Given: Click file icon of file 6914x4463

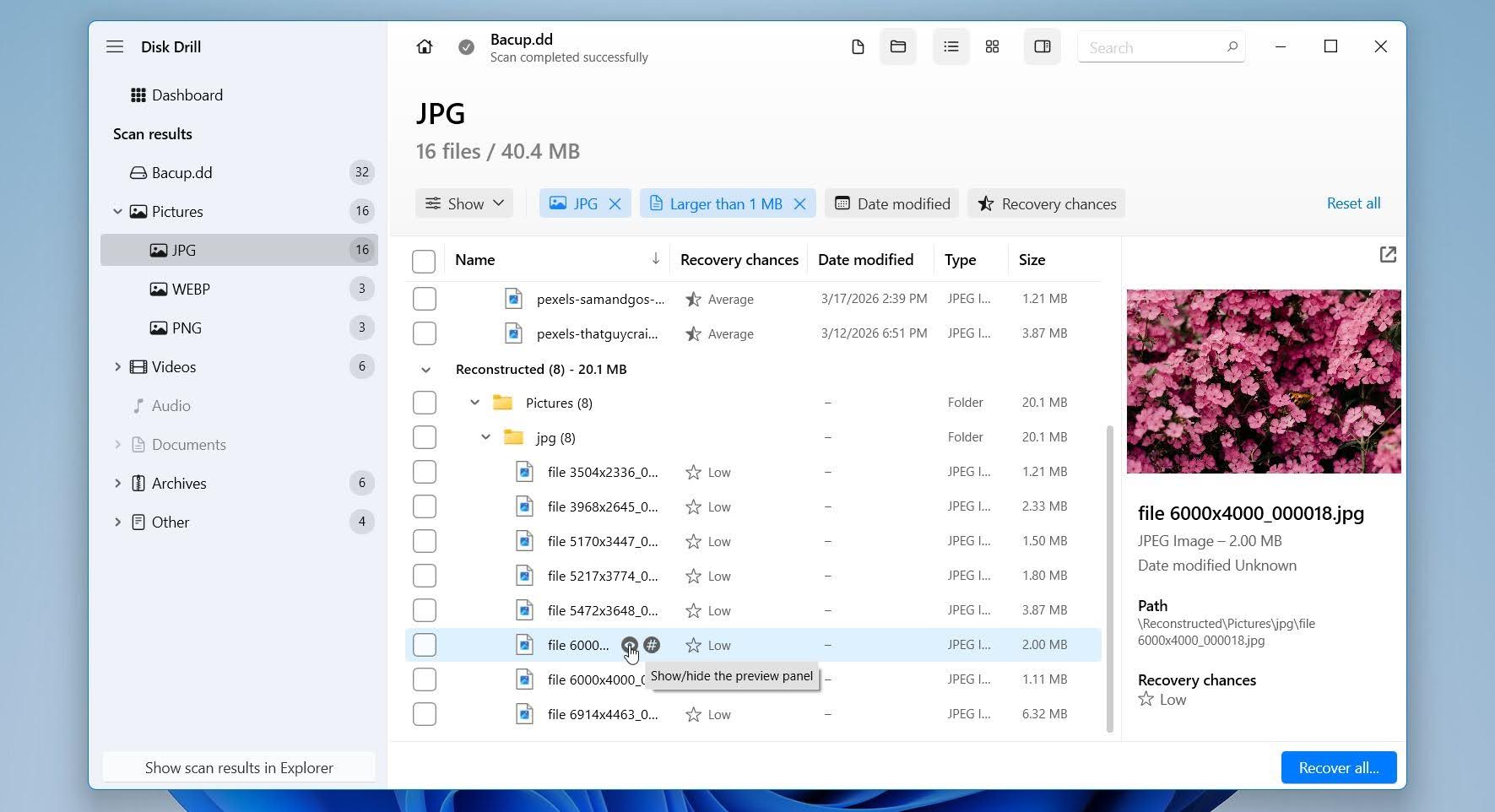Looking at the screenshot, I should [524, 714].
